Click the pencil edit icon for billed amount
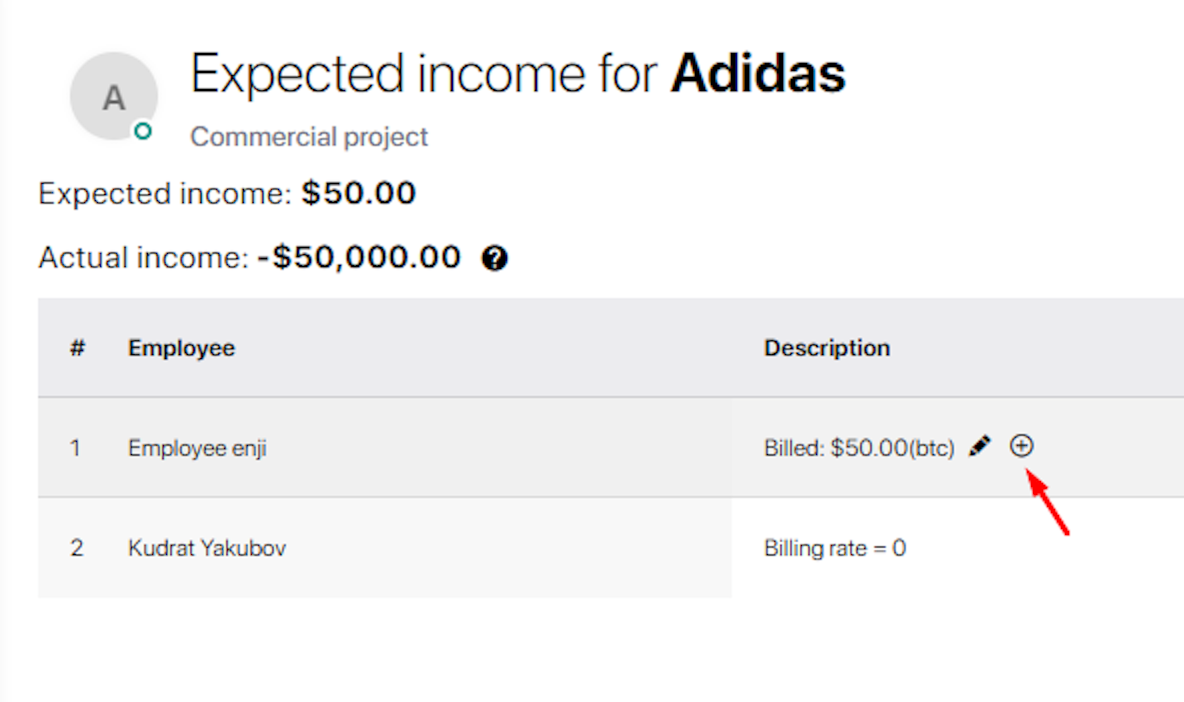The width and height of the screenshot is (1184, 702). click(980, 447)
